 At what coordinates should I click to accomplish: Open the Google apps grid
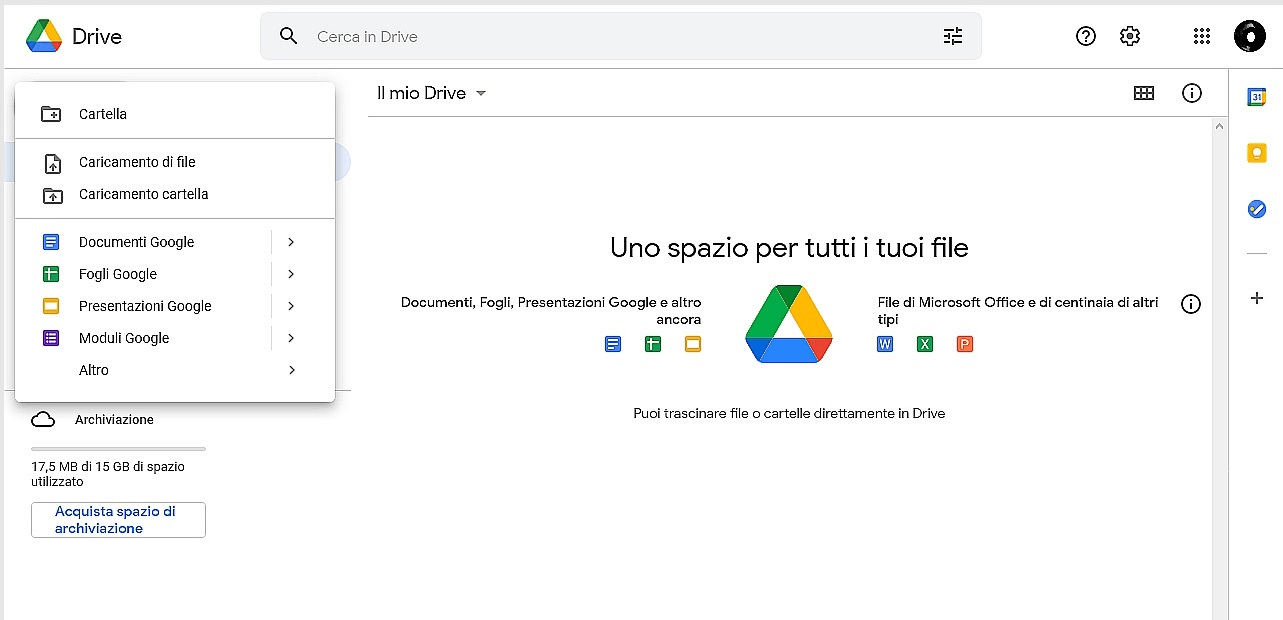1202,36
